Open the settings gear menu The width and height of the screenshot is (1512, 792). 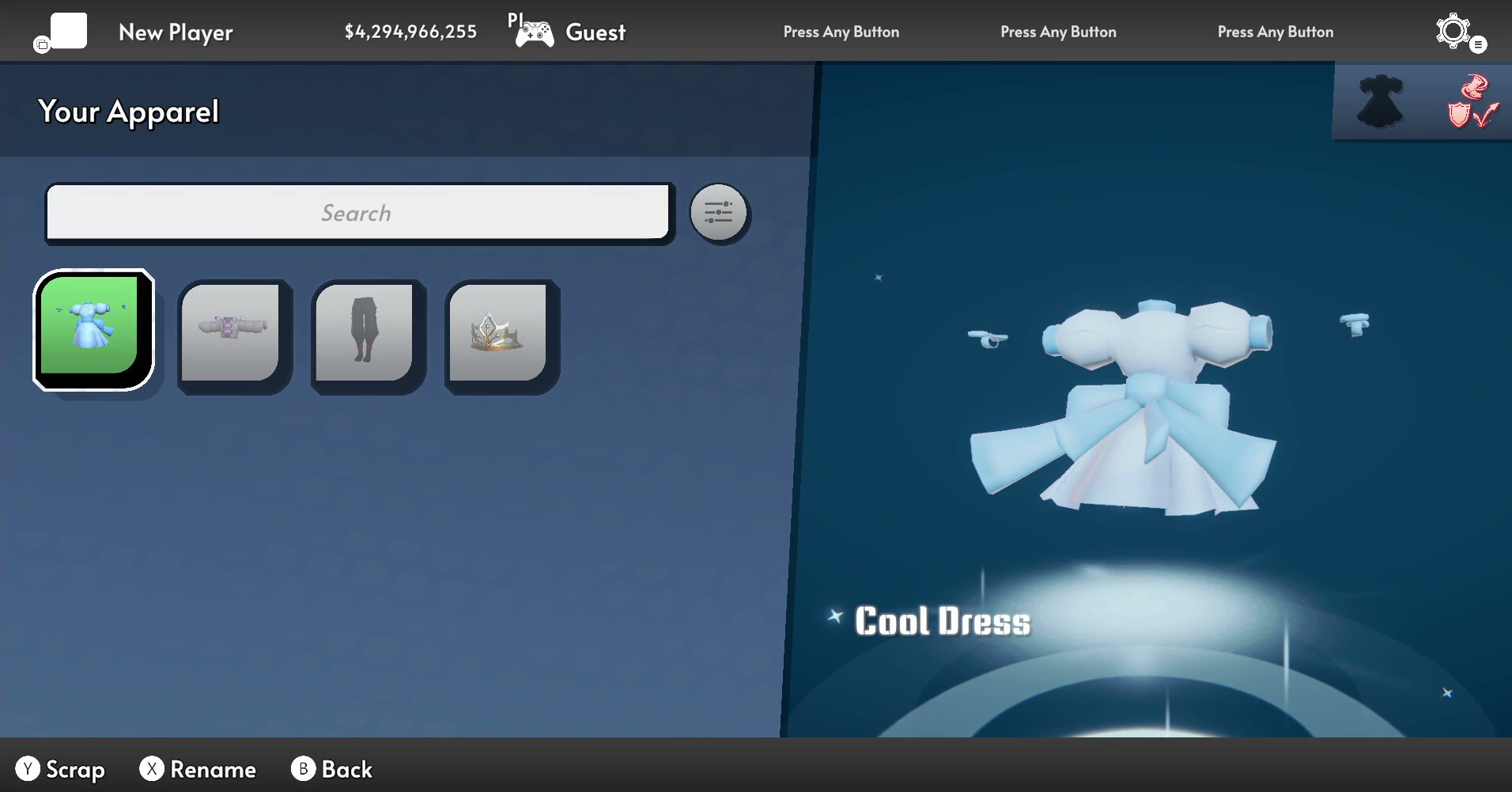click(x=1452, y=31)
